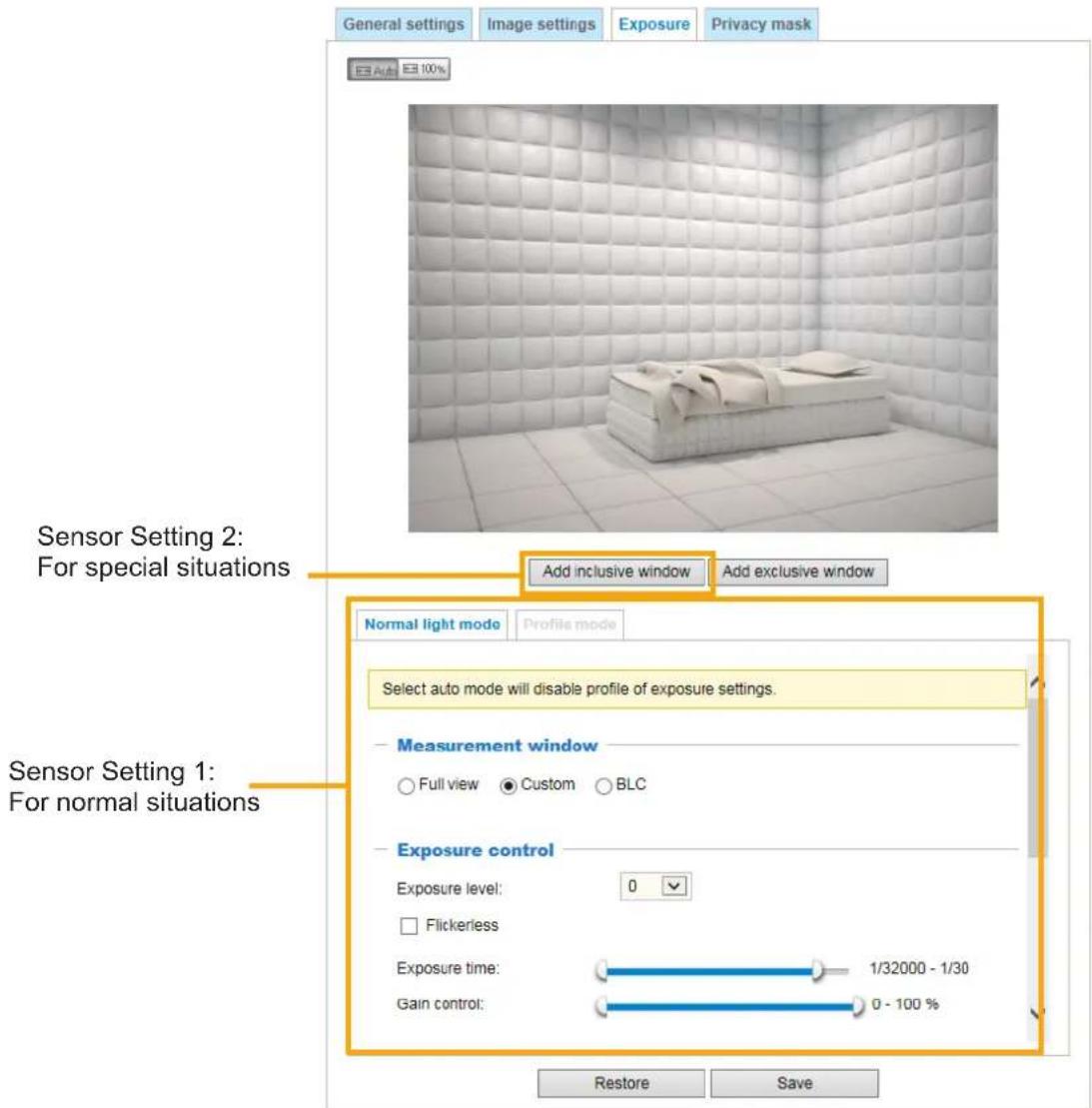Viewport: 1092px width, 1108px height.
Task: Click the Measurement window heading
Action: 497,745
